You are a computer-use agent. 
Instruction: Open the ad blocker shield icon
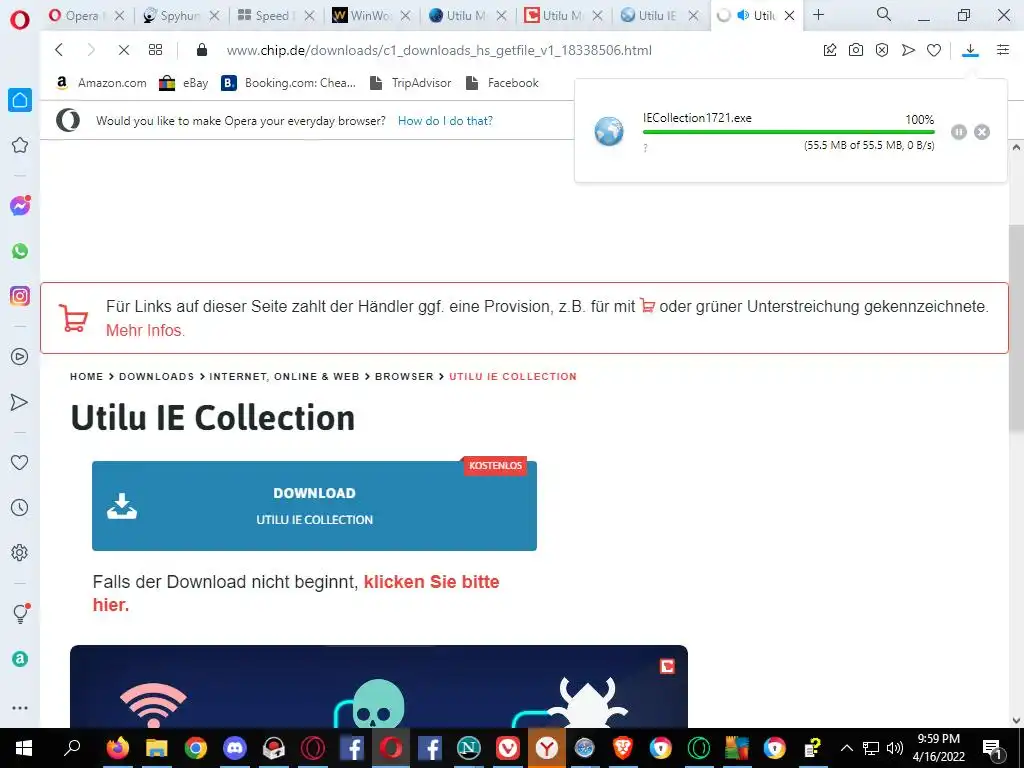(882, 50)
